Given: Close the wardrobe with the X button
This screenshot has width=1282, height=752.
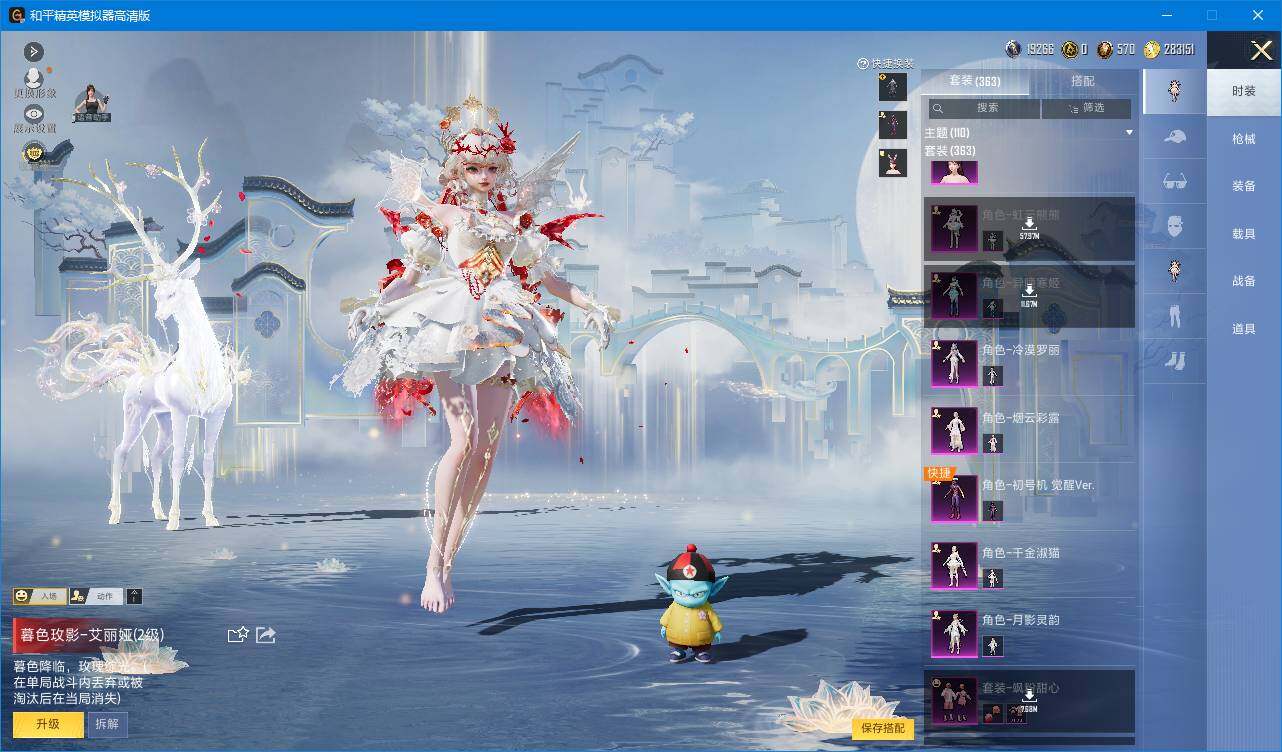Looking at the screenshot, I should (1261, 50).
